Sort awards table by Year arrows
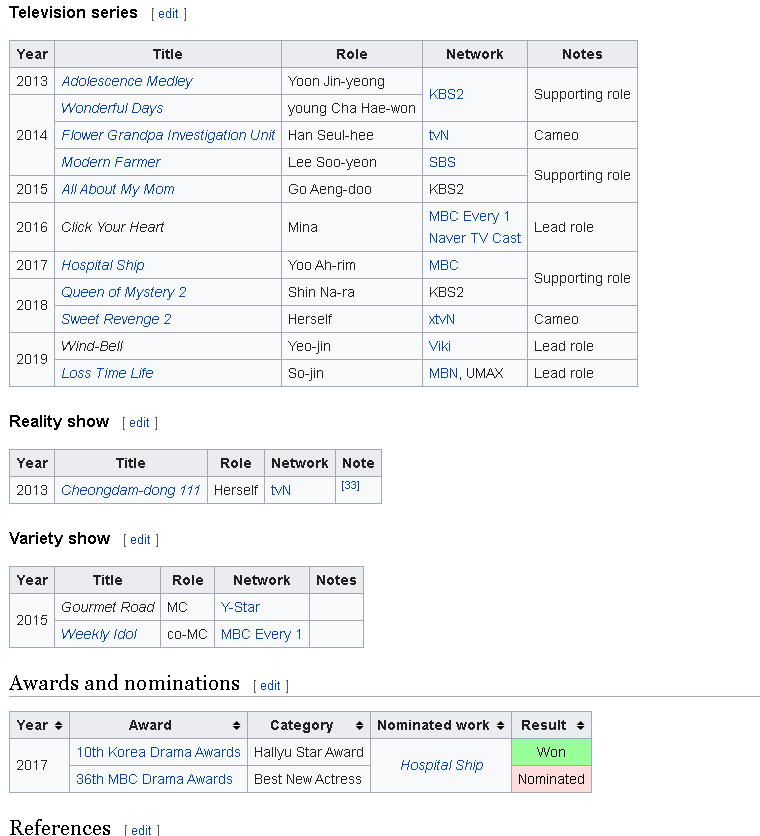 coord(59,725)
